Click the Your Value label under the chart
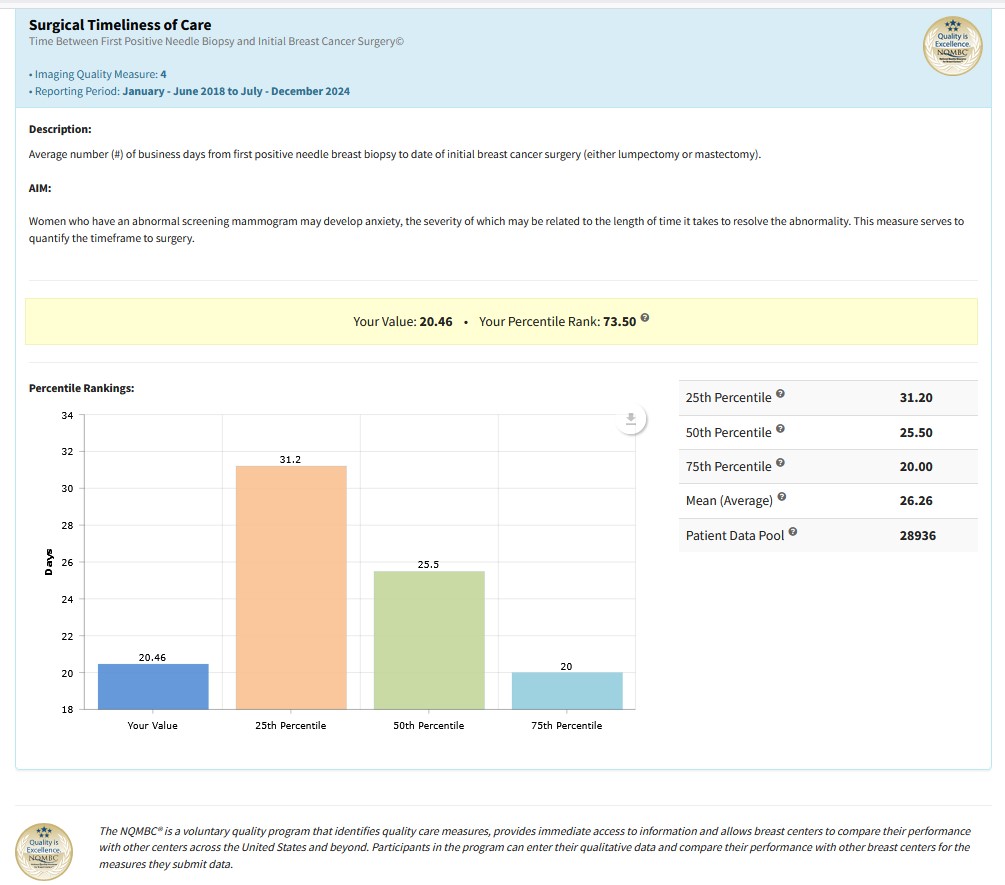Screen dimensions: 1005x885 (153, 725)
